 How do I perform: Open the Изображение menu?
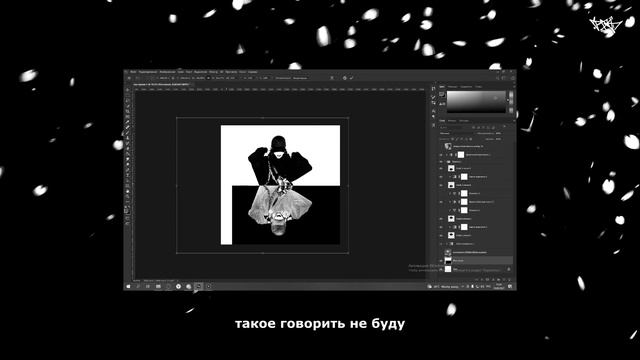coord(167,71)
